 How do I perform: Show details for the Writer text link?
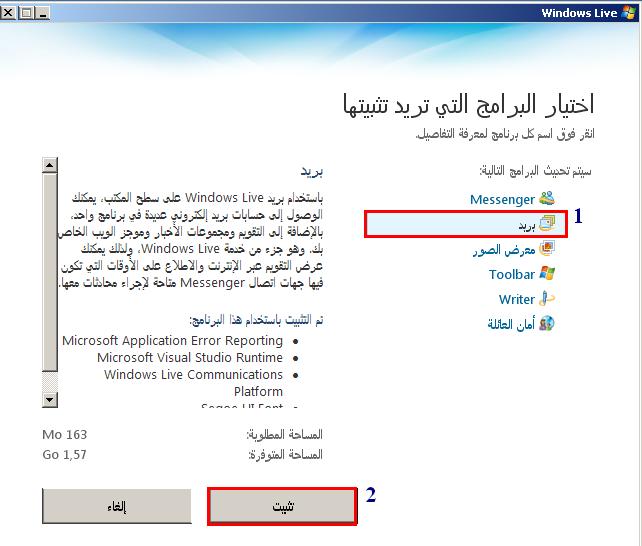point(517,300)
